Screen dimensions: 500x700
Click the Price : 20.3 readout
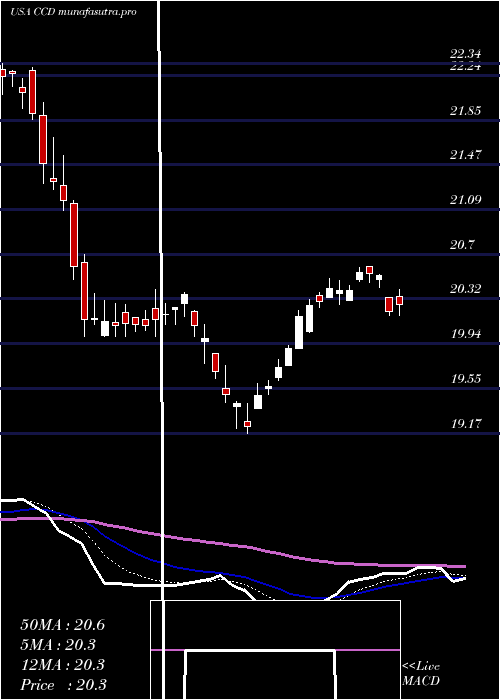coord(63,684)
